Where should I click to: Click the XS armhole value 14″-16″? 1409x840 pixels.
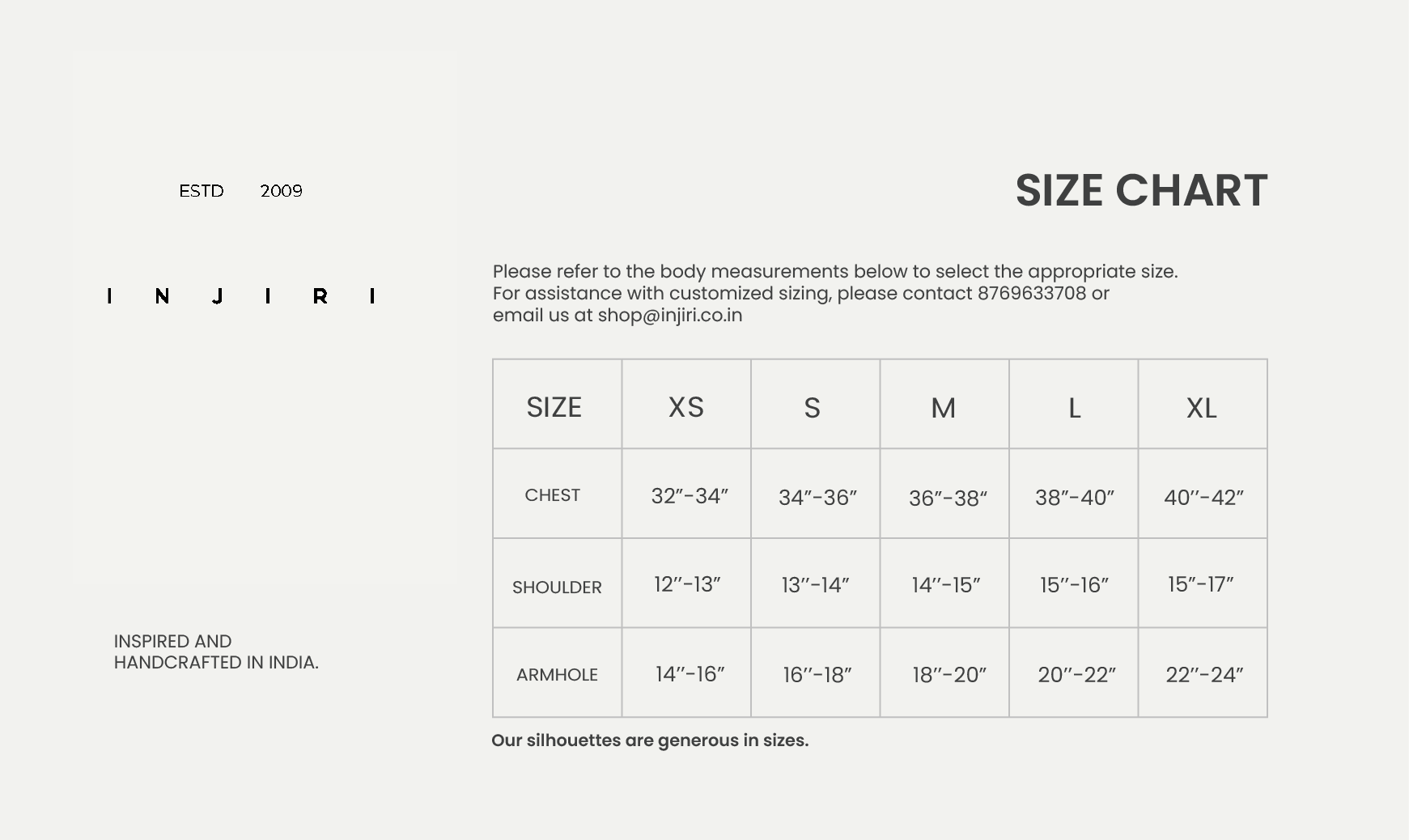(690, 674)
